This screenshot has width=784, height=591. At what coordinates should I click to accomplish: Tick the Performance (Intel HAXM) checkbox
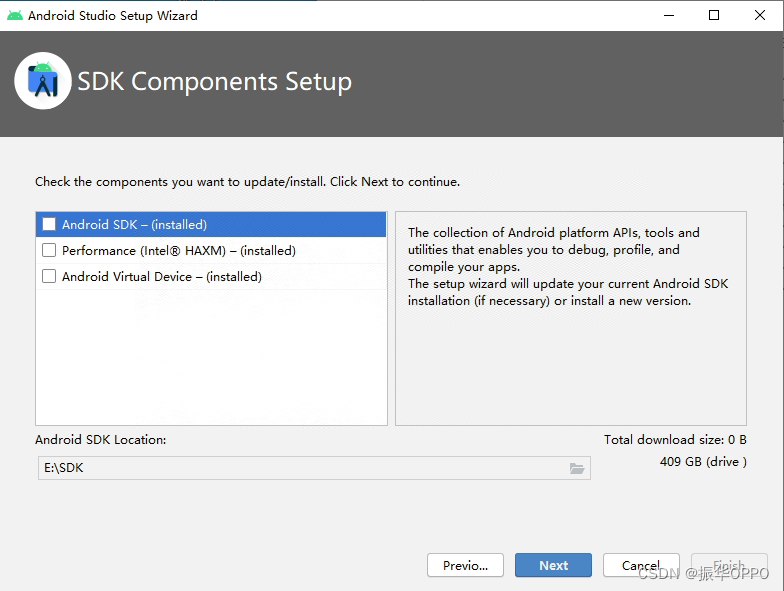pyautogui.click(x=49, y=250)
